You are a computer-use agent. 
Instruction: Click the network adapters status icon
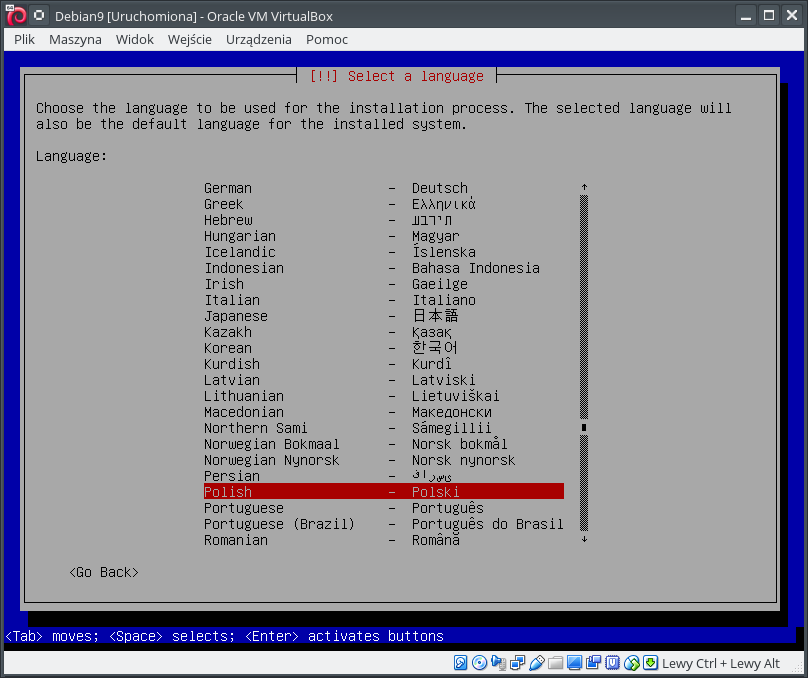pyautogui.click(x=518, y=663)
